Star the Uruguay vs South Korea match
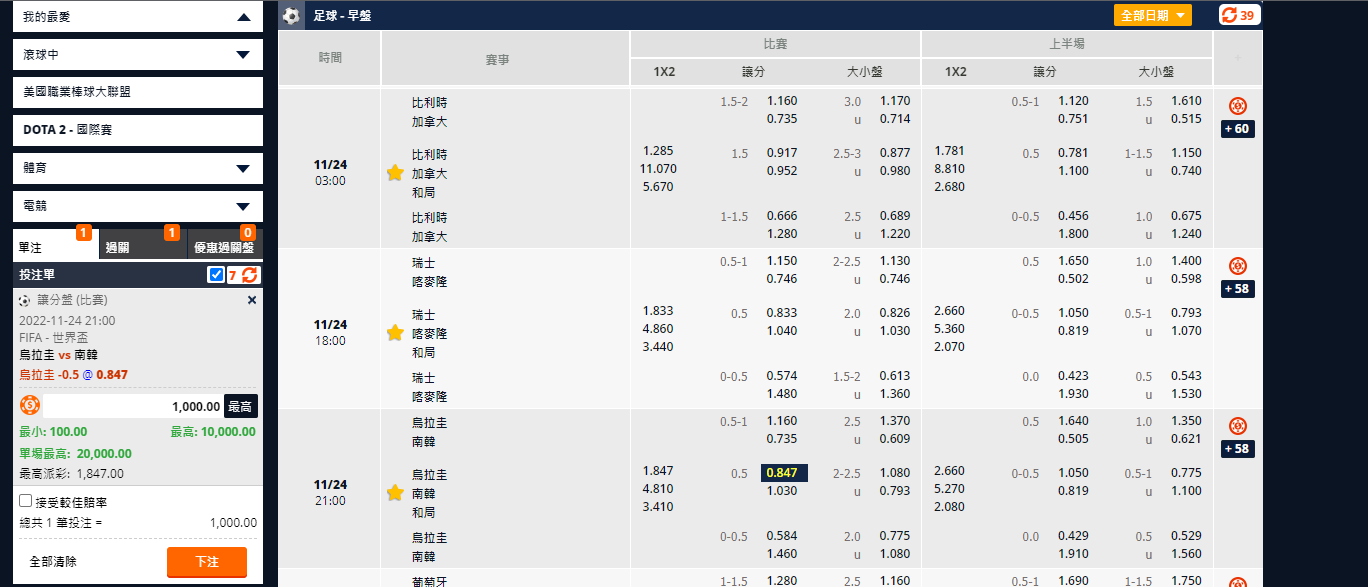 point(395,493)
